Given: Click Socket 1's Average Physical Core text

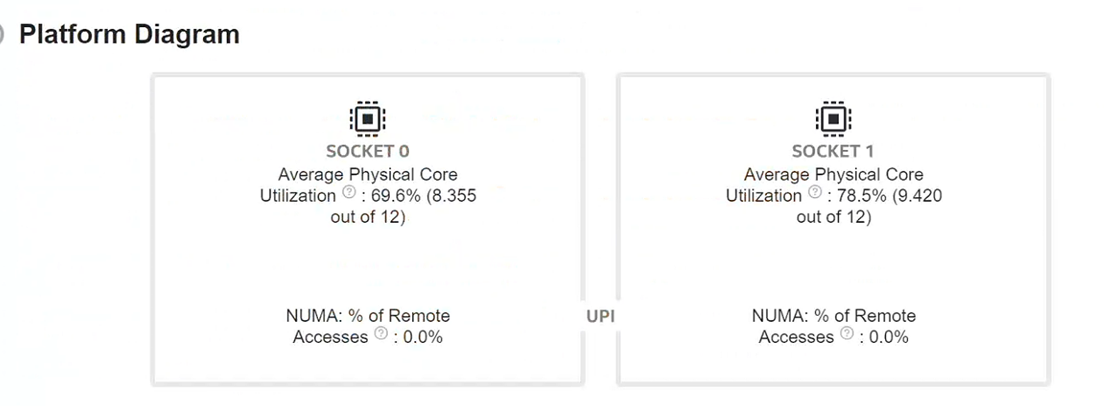Looking at the screenshot, I should [834, 175].
